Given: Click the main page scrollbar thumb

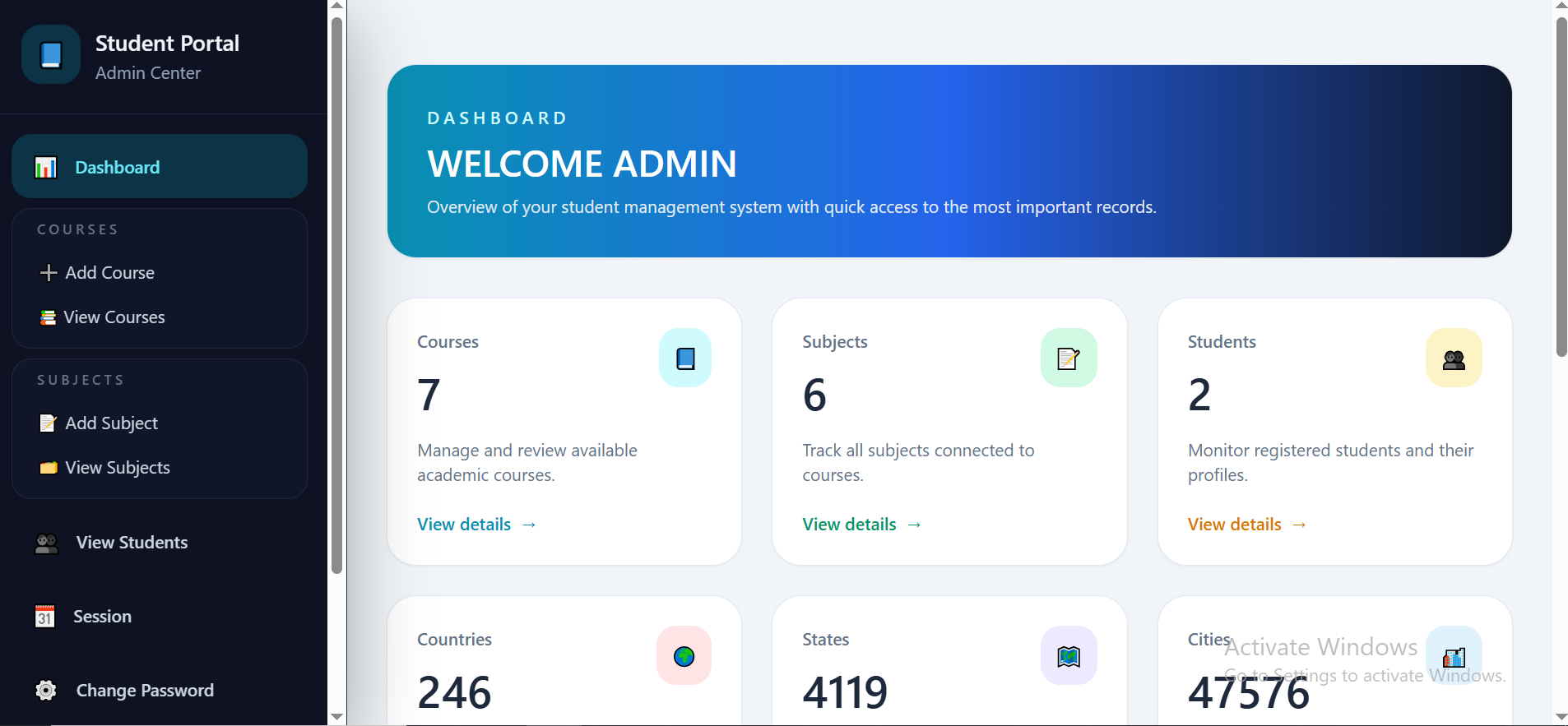Looking at the screenshot, I should tap(1561, 187).
